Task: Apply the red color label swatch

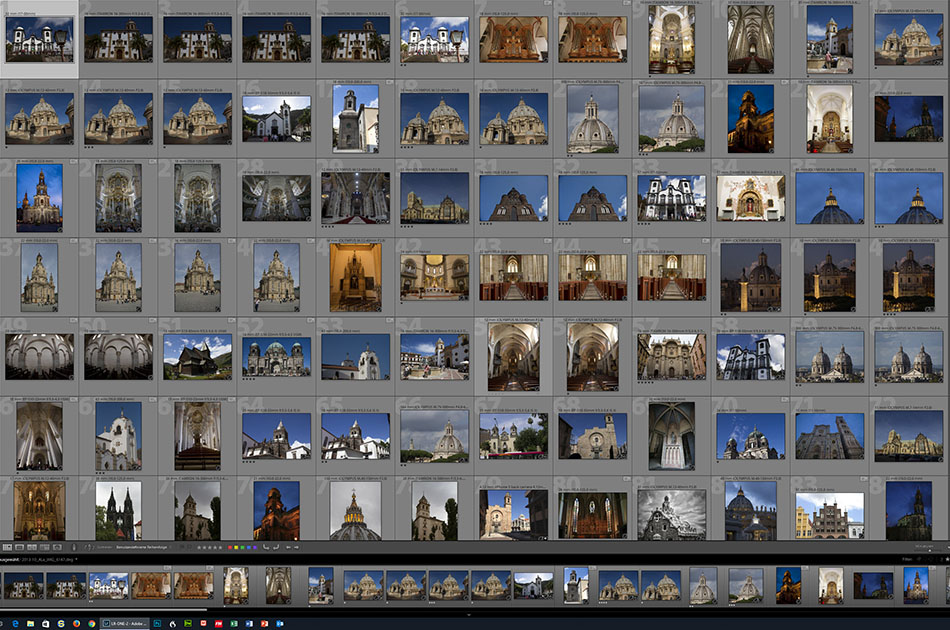Action: click(230, 547)
